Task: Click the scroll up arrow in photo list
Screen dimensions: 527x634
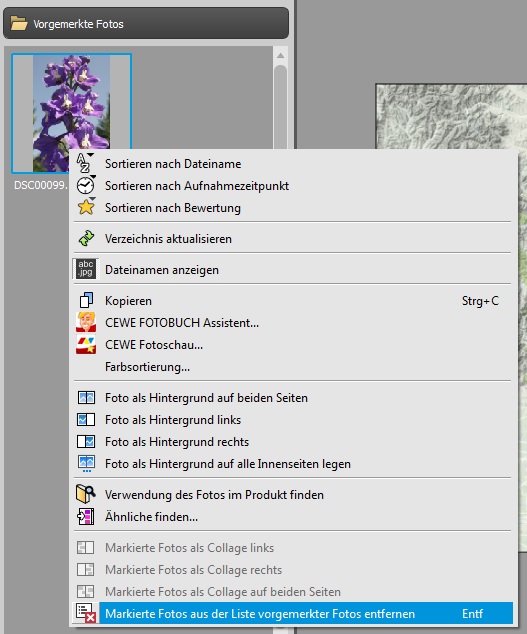Action: point(280,55)
